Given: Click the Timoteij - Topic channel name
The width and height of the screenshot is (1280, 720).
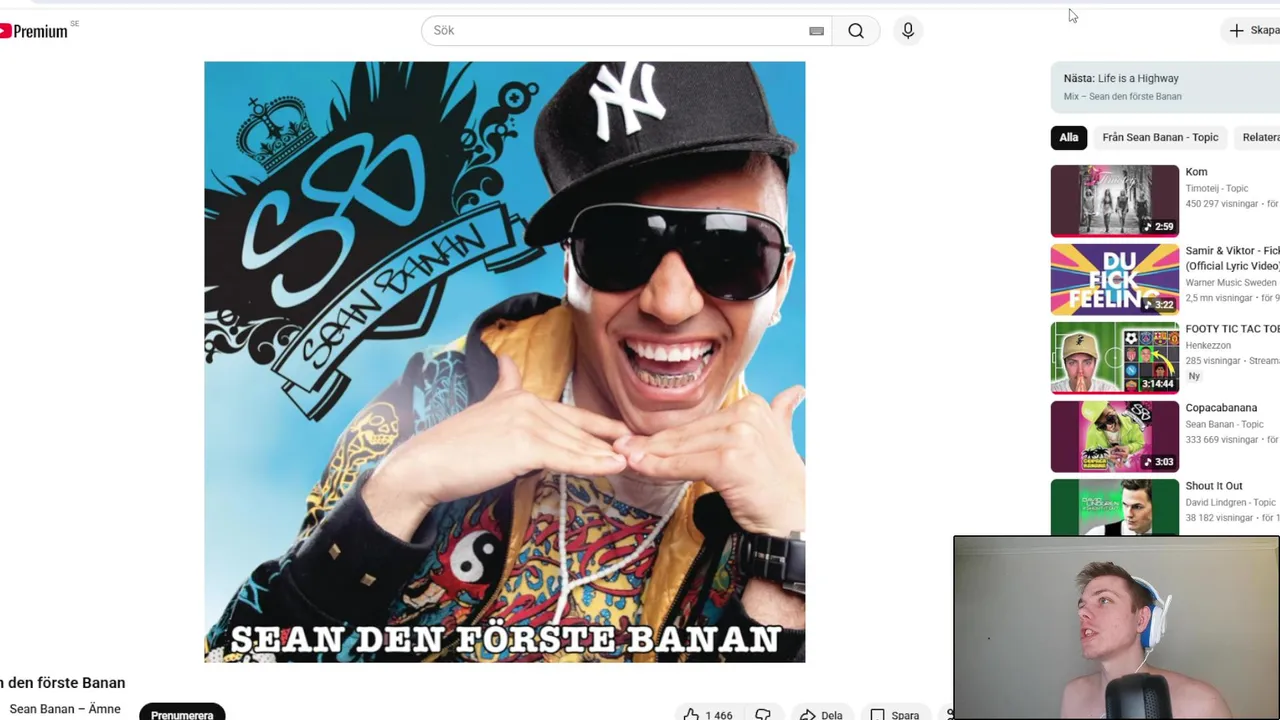Looking at the screenshot, I should point(1217,188).
